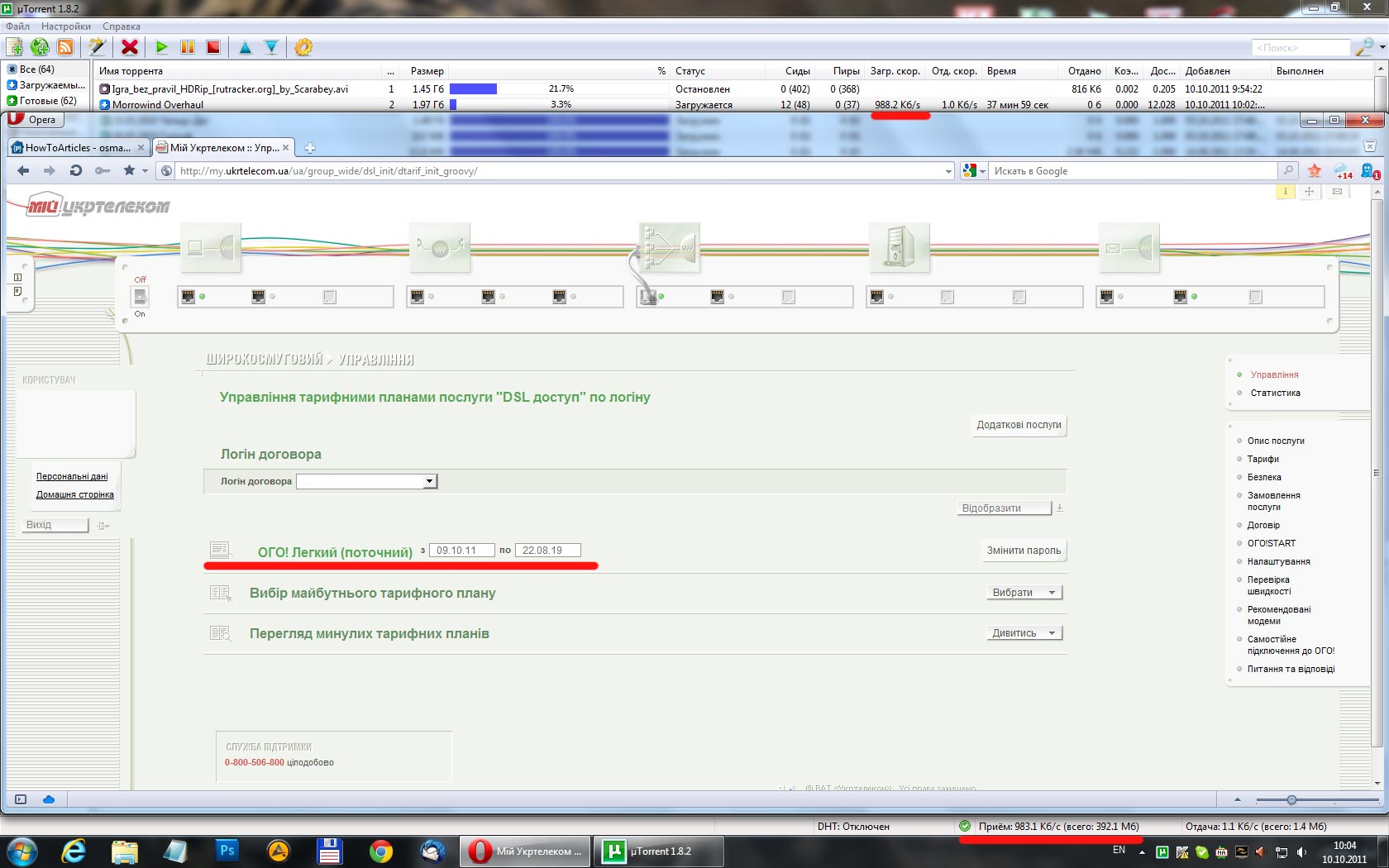
Task: Open the Opera main menu button
Action: coord(34,119)
